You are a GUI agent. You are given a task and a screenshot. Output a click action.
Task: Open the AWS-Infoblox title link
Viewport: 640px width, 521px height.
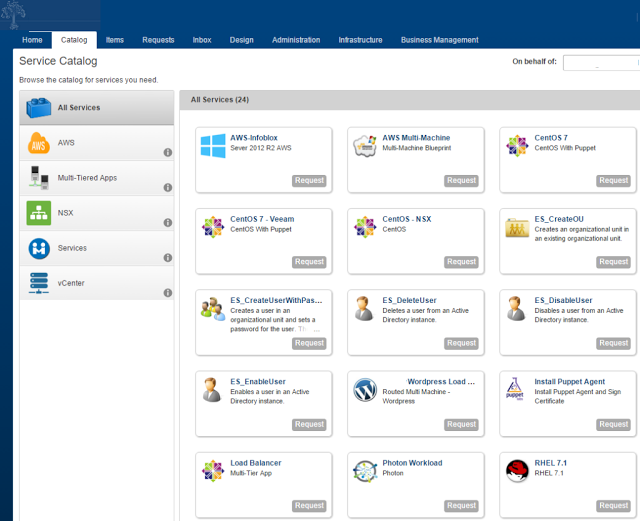coord(254,138)
